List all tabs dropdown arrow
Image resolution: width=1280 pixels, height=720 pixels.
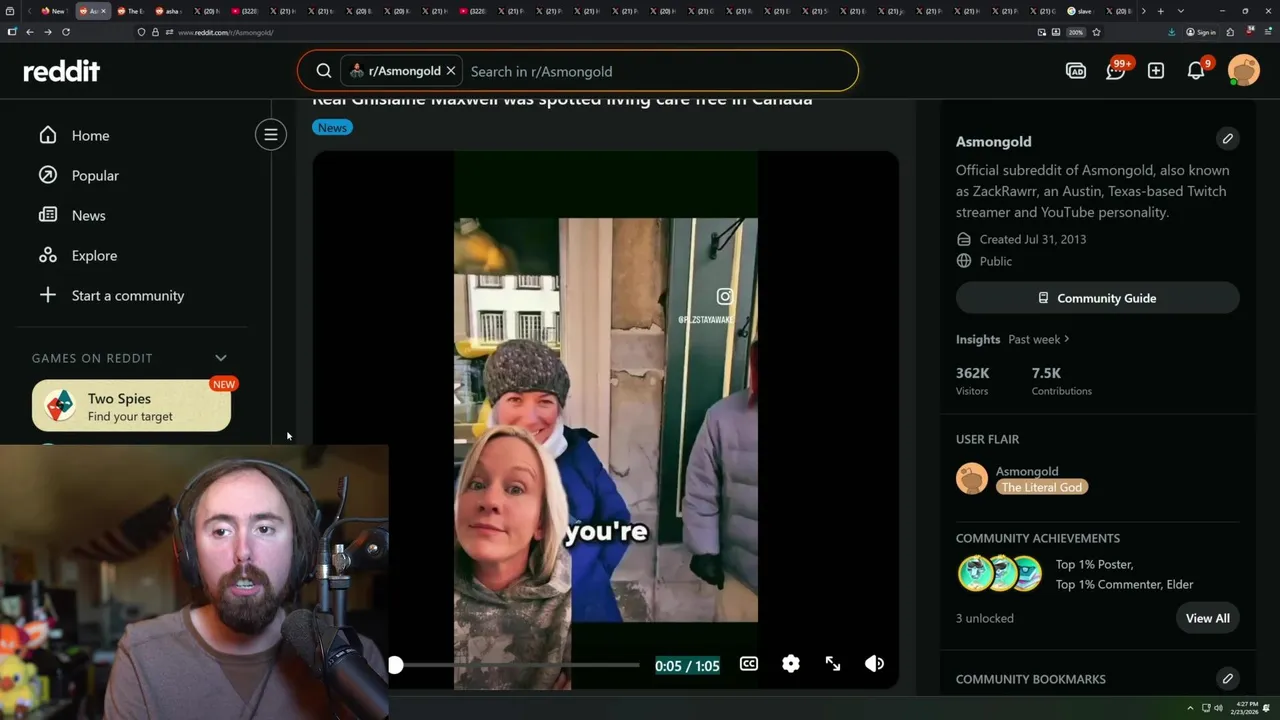1181,11
